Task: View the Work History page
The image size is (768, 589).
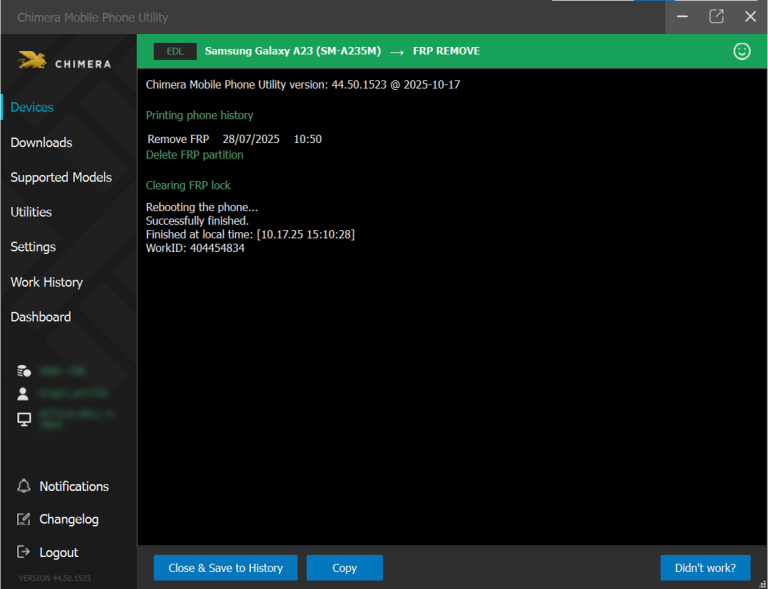Action: point(47,282)
